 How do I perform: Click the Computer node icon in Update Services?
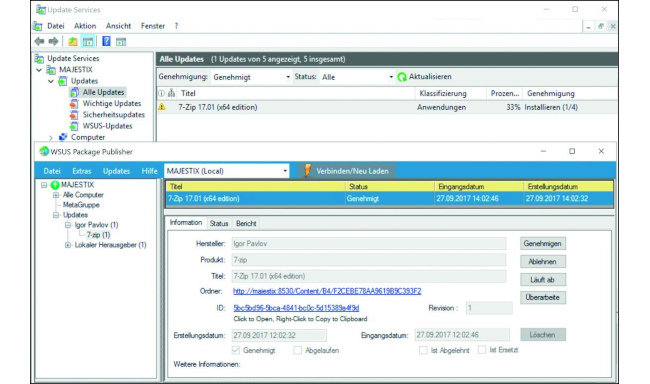(63, 137)
